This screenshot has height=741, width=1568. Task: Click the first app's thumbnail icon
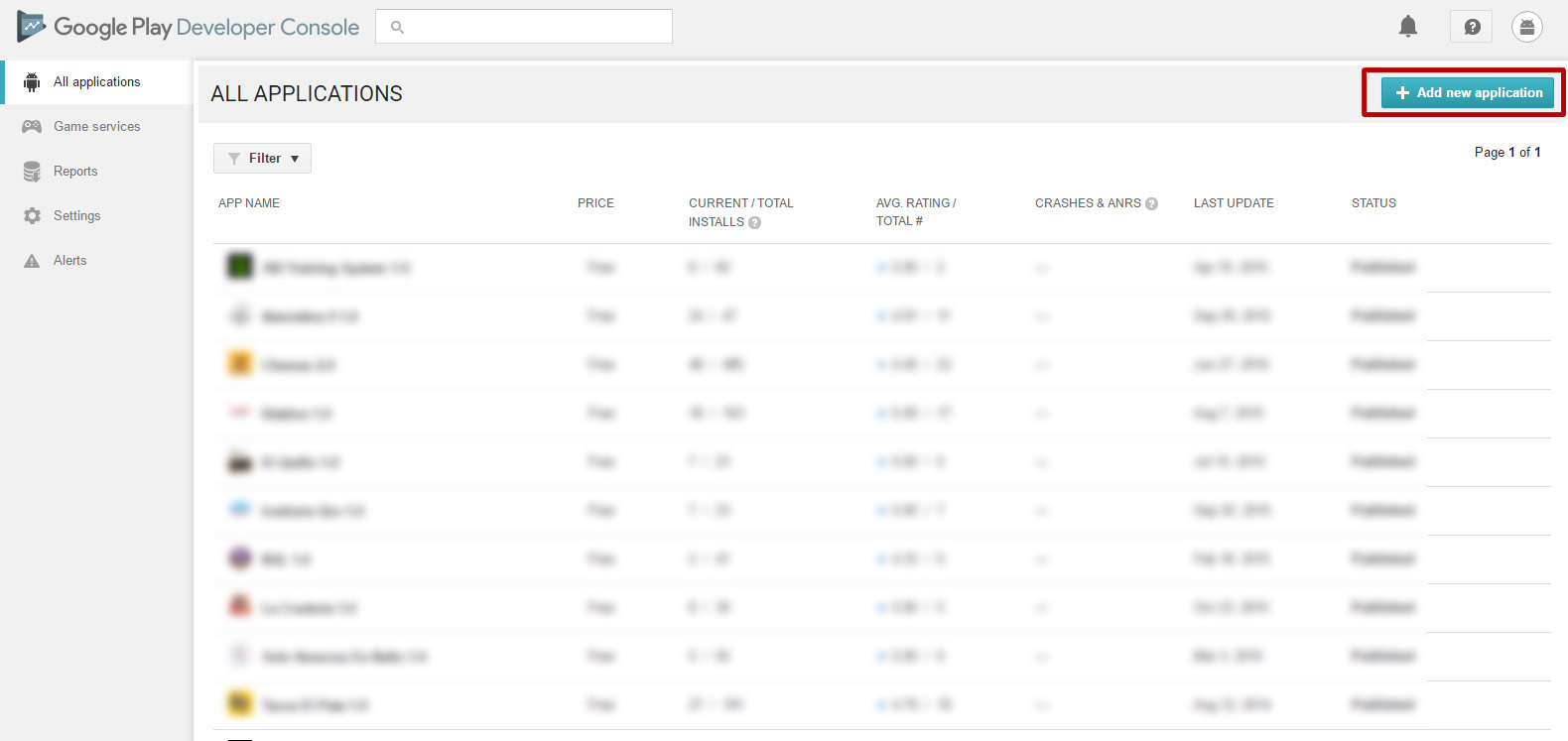coord(240,266)
